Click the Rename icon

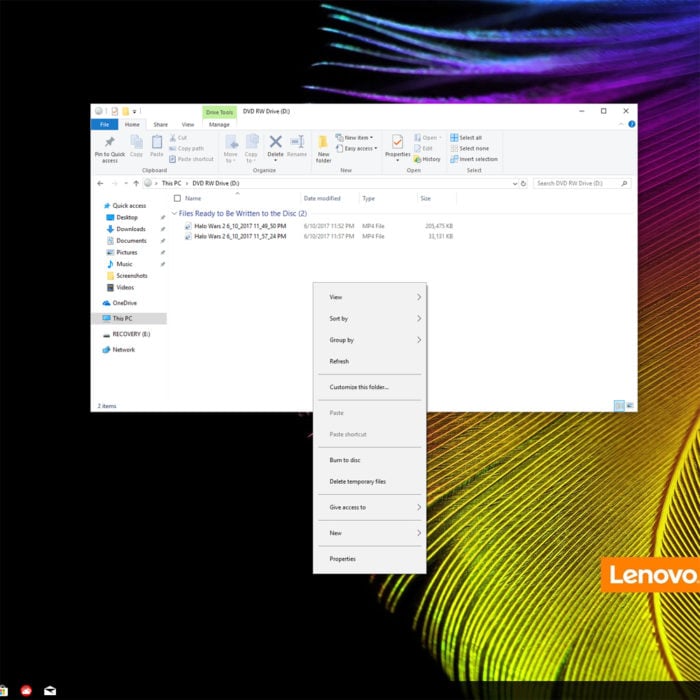pos(297,142)
